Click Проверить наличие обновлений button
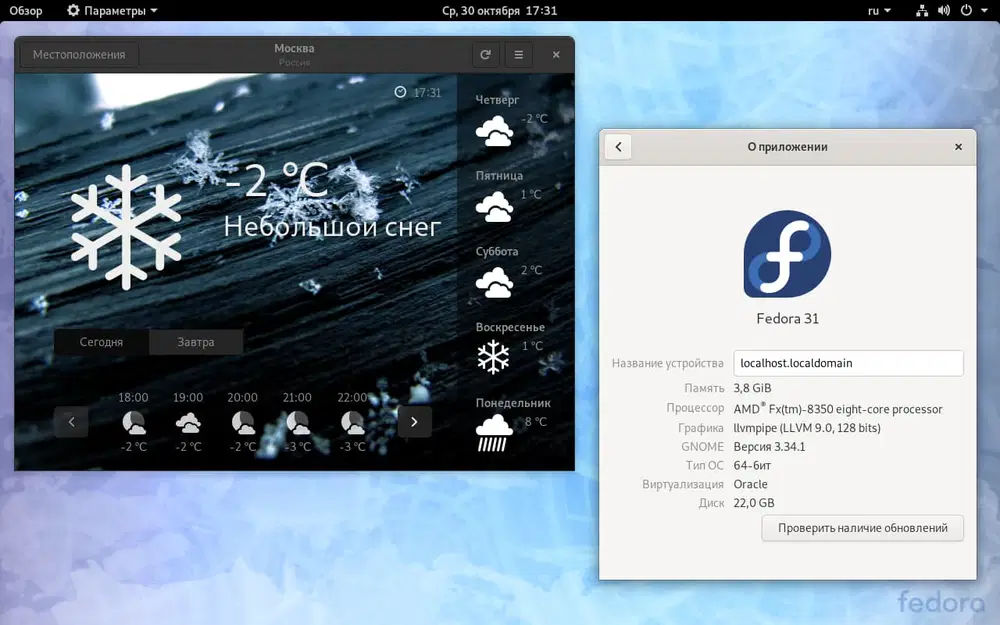This screenshot has width=1000, height=625. [x=861, y=528]
